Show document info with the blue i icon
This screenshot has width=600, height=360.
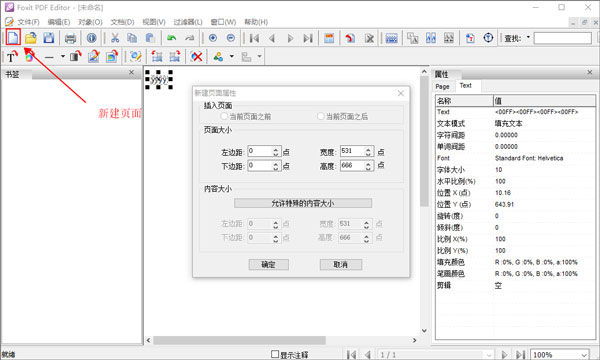[91, 38]
